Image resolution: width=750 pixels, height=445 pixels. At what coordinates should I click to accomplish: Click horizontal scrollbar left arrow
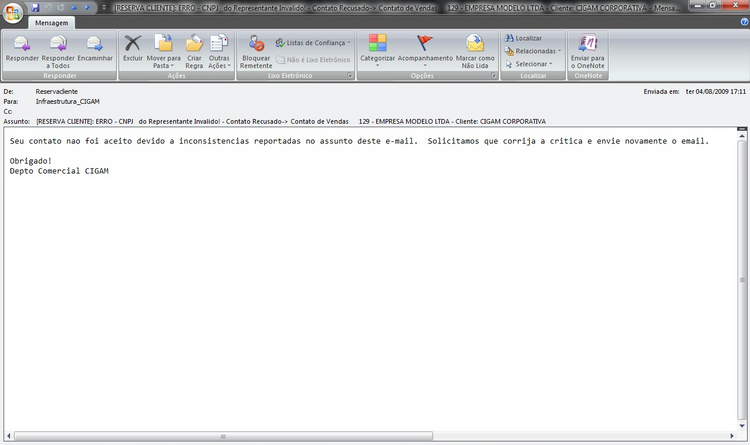(x=8, y=436)
